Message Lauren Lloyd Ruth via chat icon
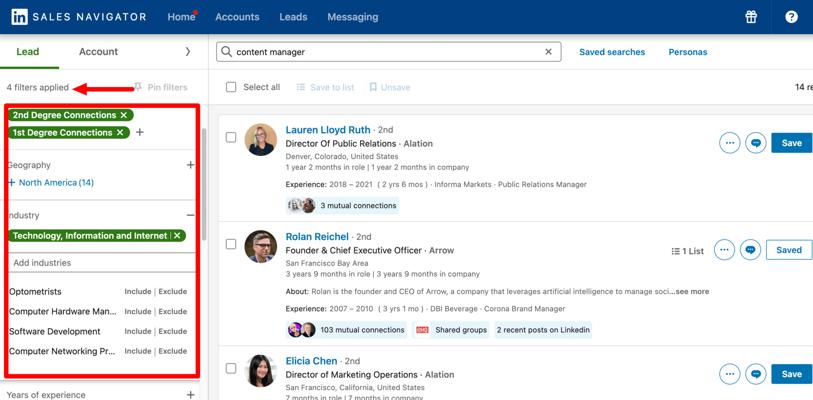This screenshot has height=400, width=813. [755, 143]
